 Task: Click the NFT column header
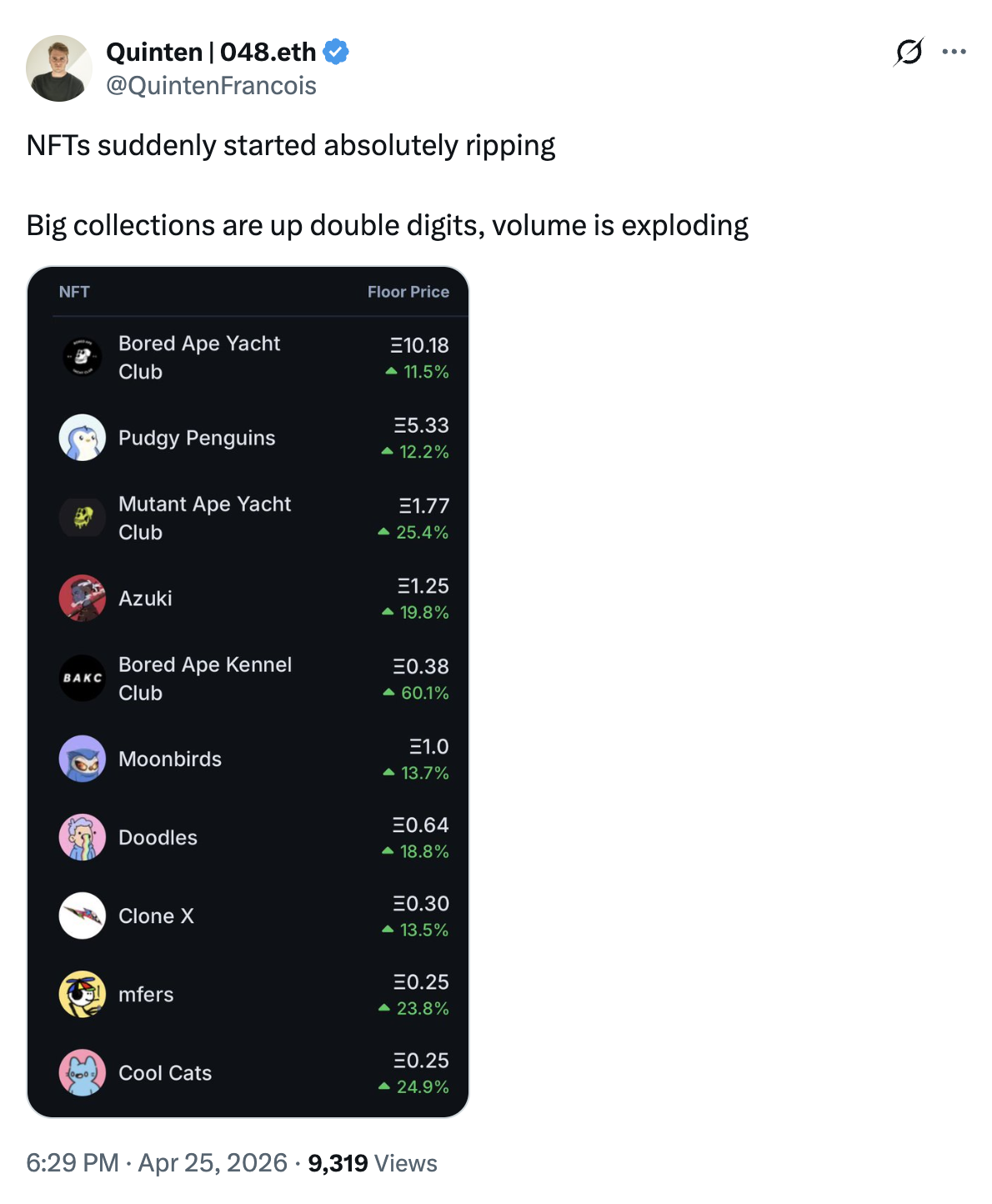tap(74, 292)
